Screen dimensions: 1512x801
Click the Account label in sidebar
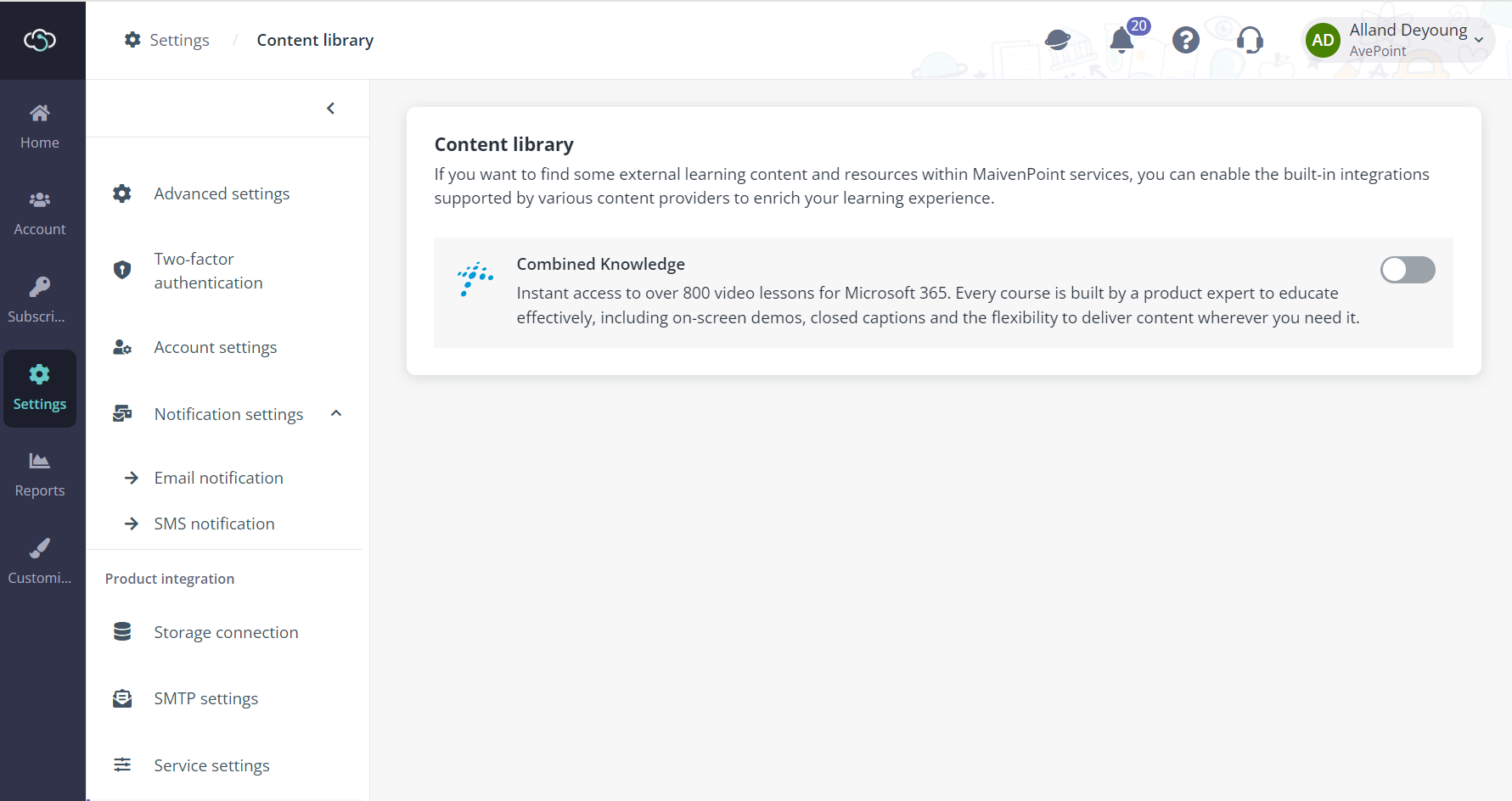tap(40, 229)
